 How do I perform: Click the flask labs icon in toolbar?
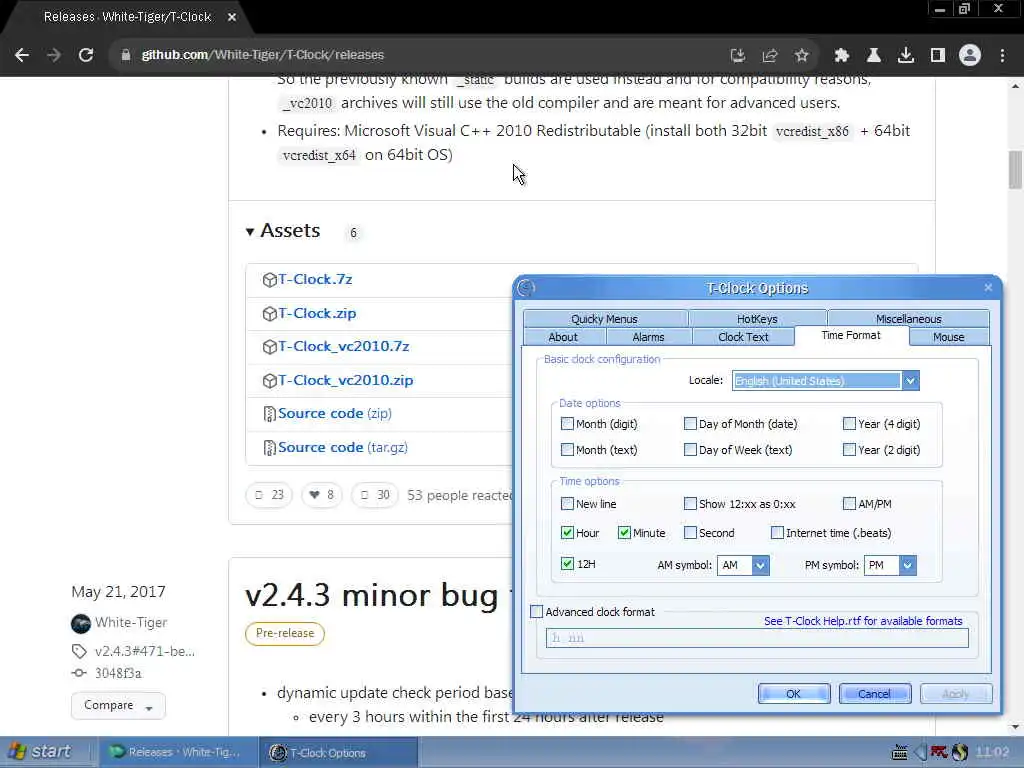point(874,56)
